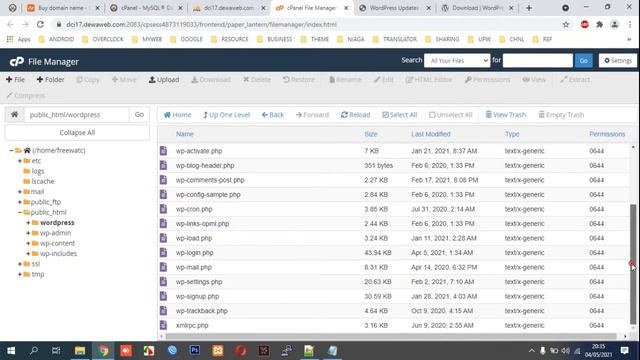
Task: Click the Delete toolbar button
Action: tap(257, 80)
